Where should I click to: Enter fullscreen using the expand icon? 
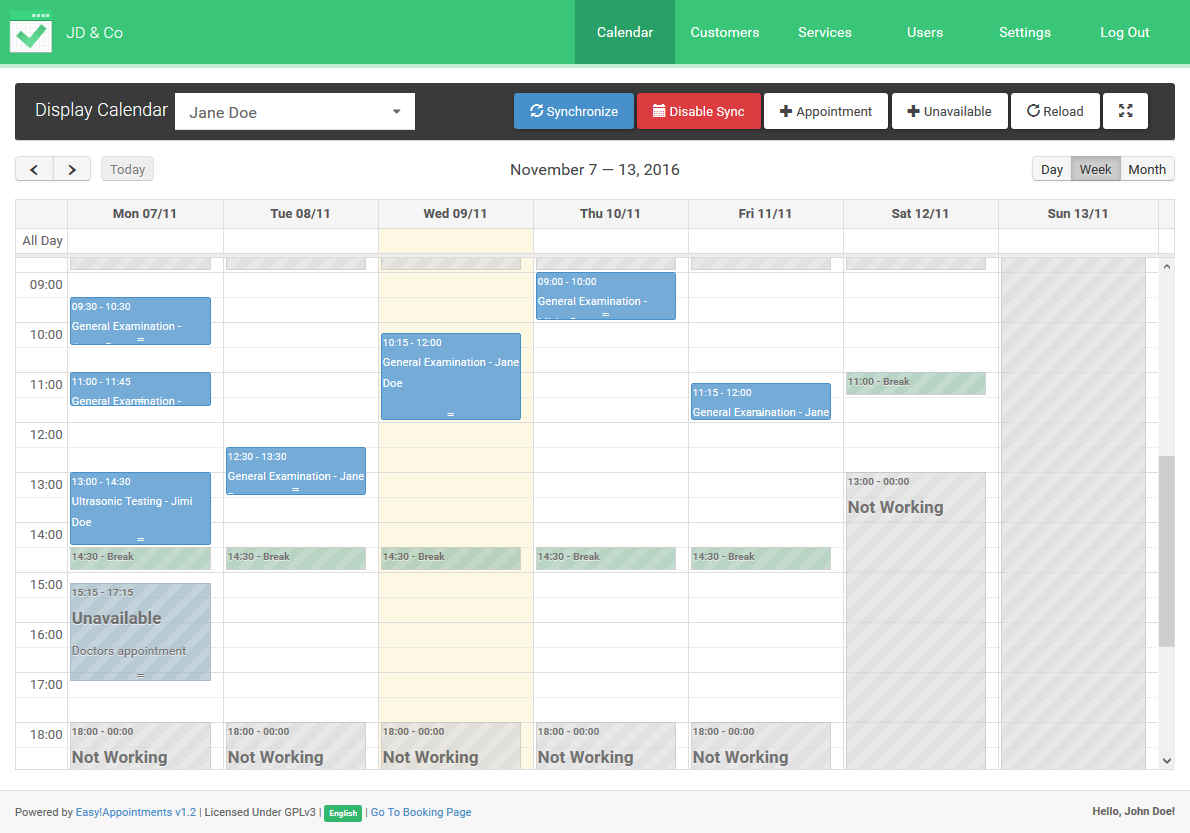click(x=1125, y=111)
